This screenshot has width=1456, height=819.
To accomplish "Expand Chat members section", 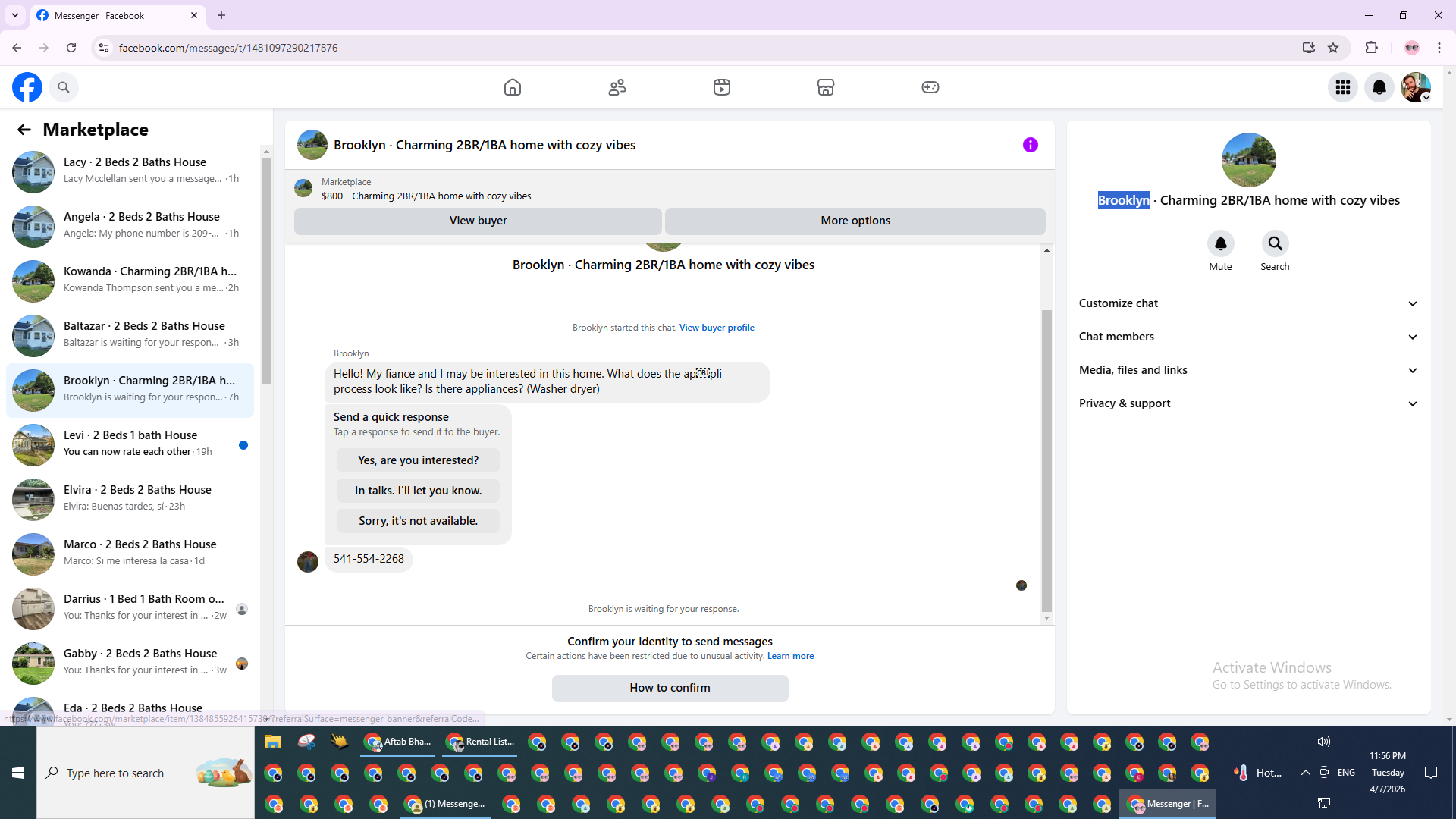I will click(1248, 337).
